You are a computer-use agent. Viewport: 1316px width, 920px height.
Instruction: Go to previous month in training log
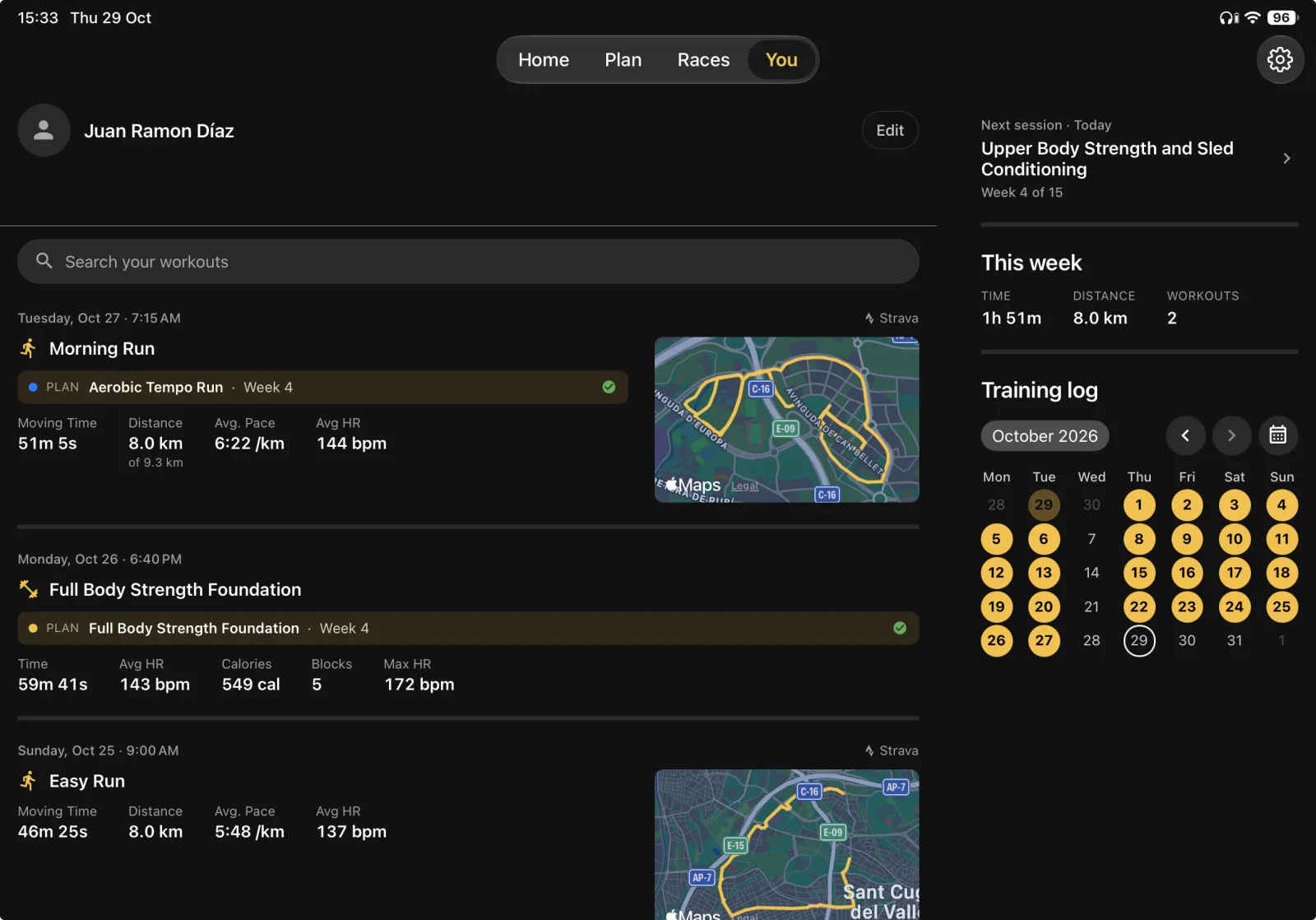(1185, 435)
